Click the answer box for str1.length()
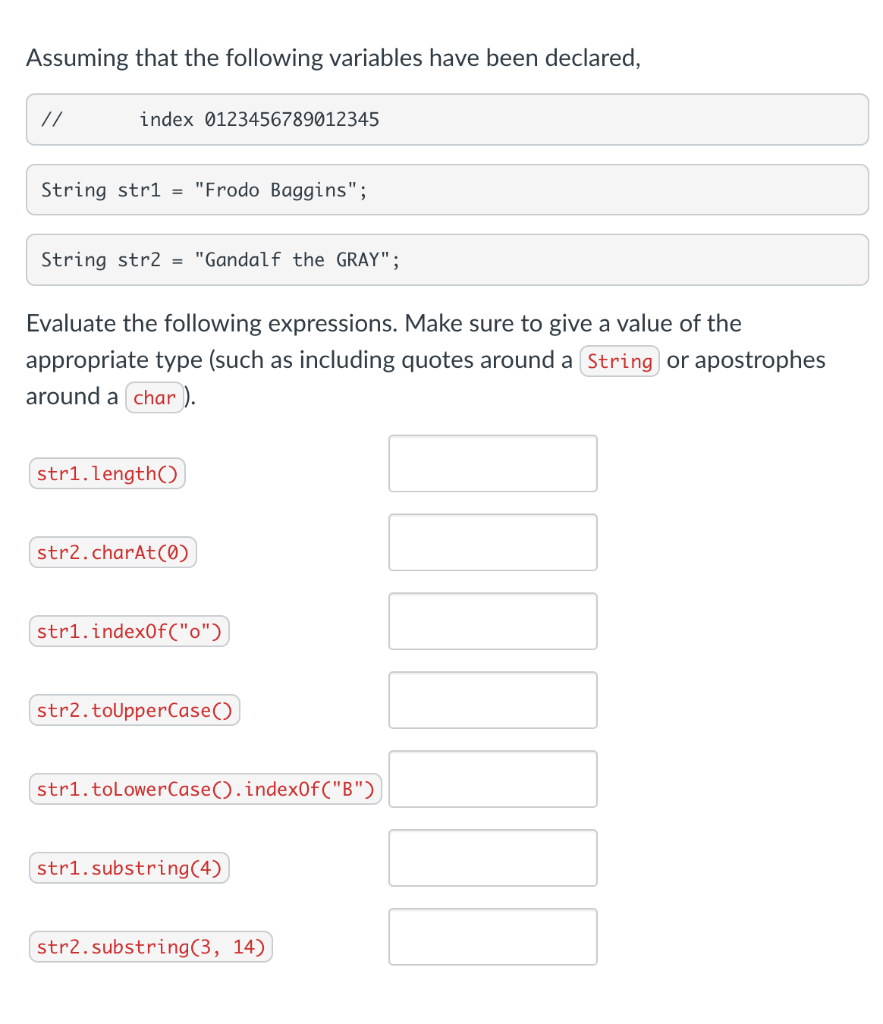 [x=492, y=464]
